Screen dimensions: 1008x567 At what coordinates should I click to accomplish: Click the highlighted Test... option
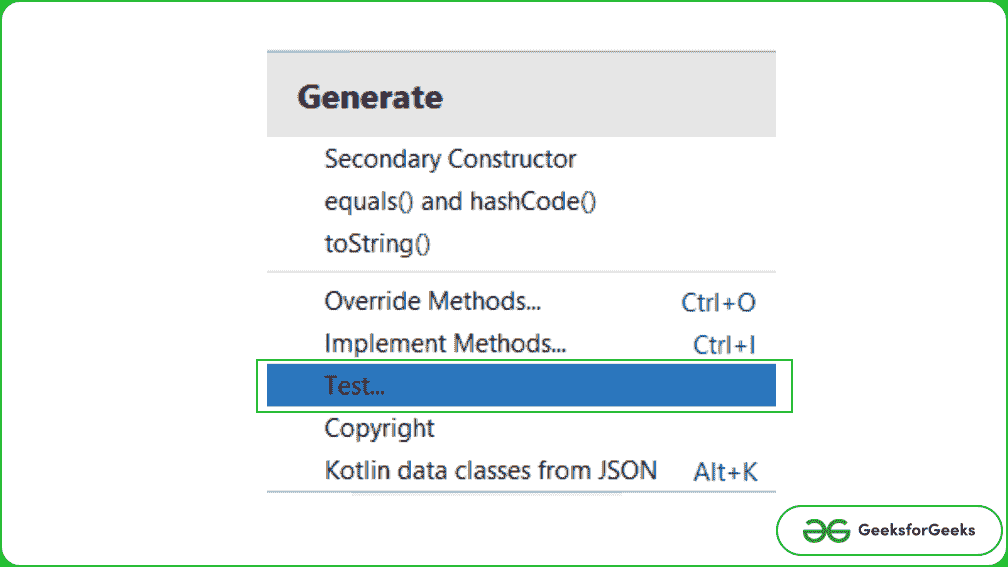(x=355, y=386)
